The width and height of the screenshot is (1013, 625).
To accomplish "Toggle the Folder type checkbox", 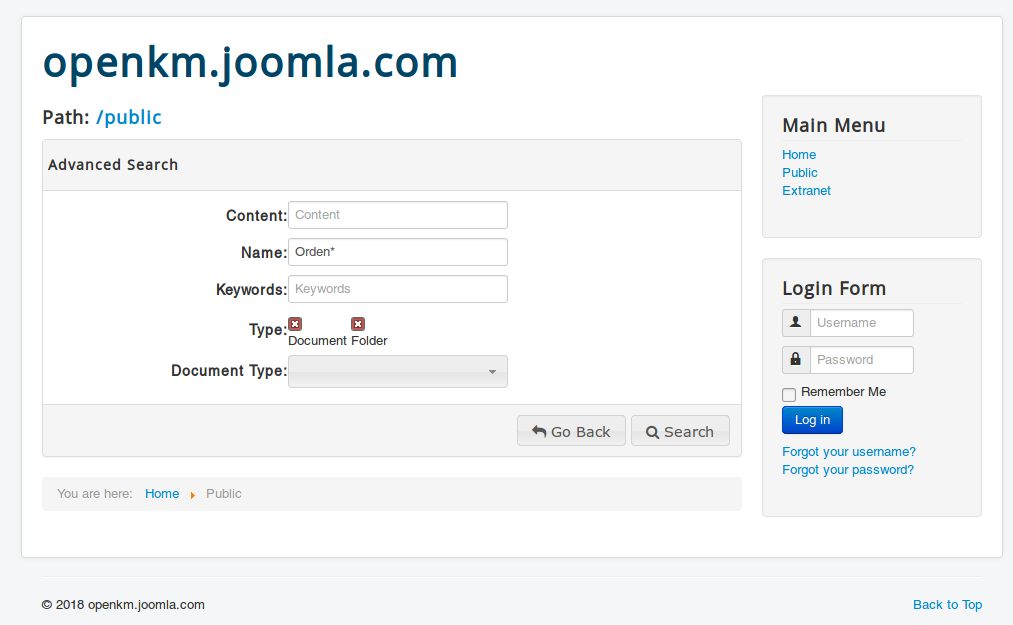I will [358, 324].
